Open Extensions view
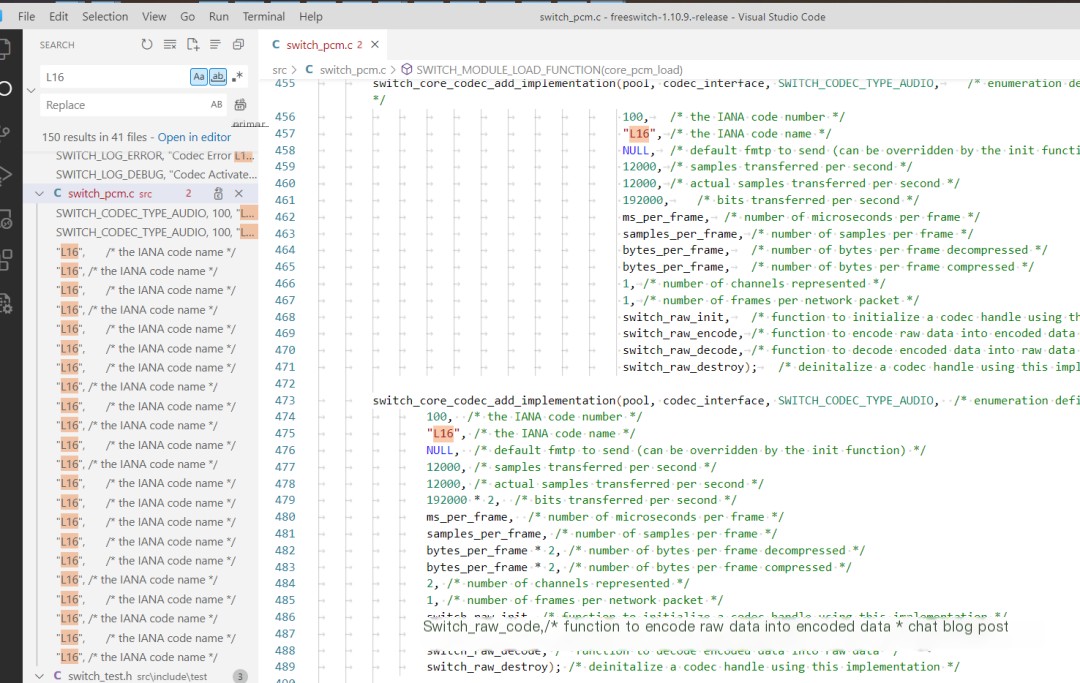 (x=6, y=260)
